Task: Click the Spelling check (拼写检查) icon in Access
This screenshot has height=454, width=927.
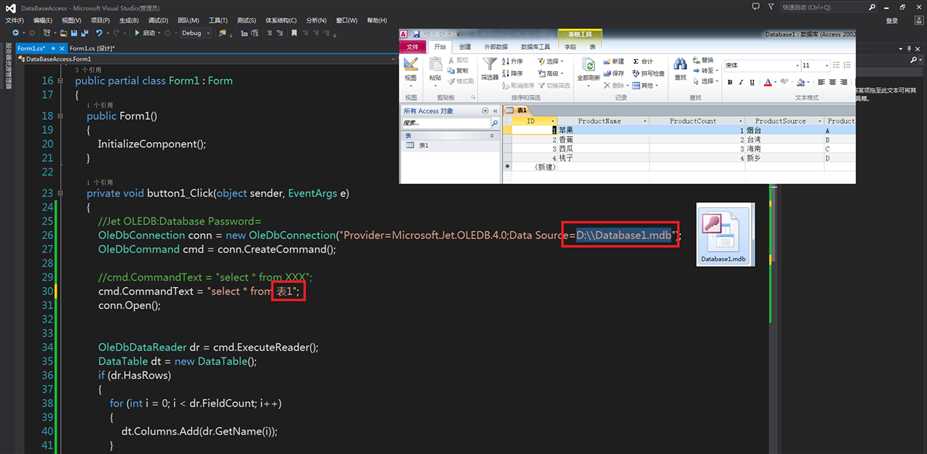Action: point(636,73)
